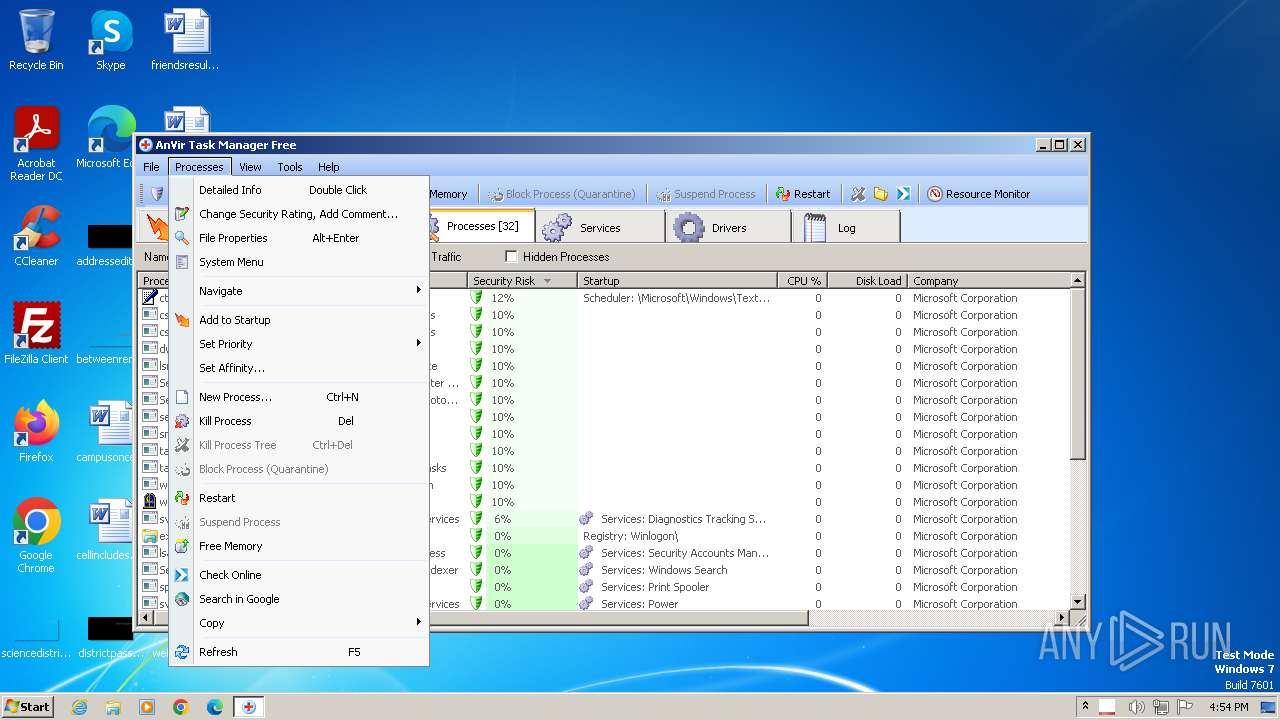Toggle Hidden Processes checkbox
Screen dimensions: 1280x720
point(511,257)
